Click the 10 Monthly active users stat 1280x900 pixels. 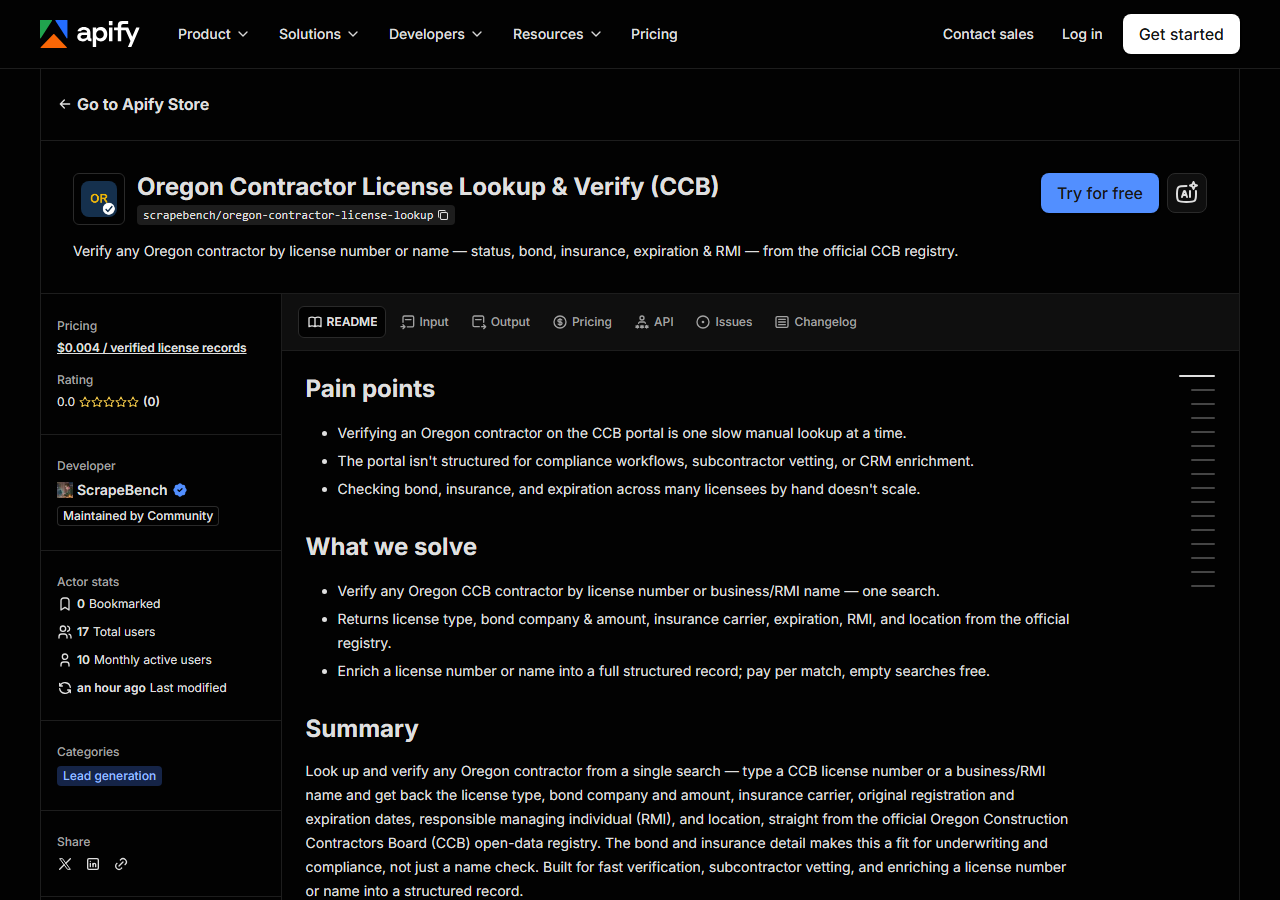(x=144, y=660)
